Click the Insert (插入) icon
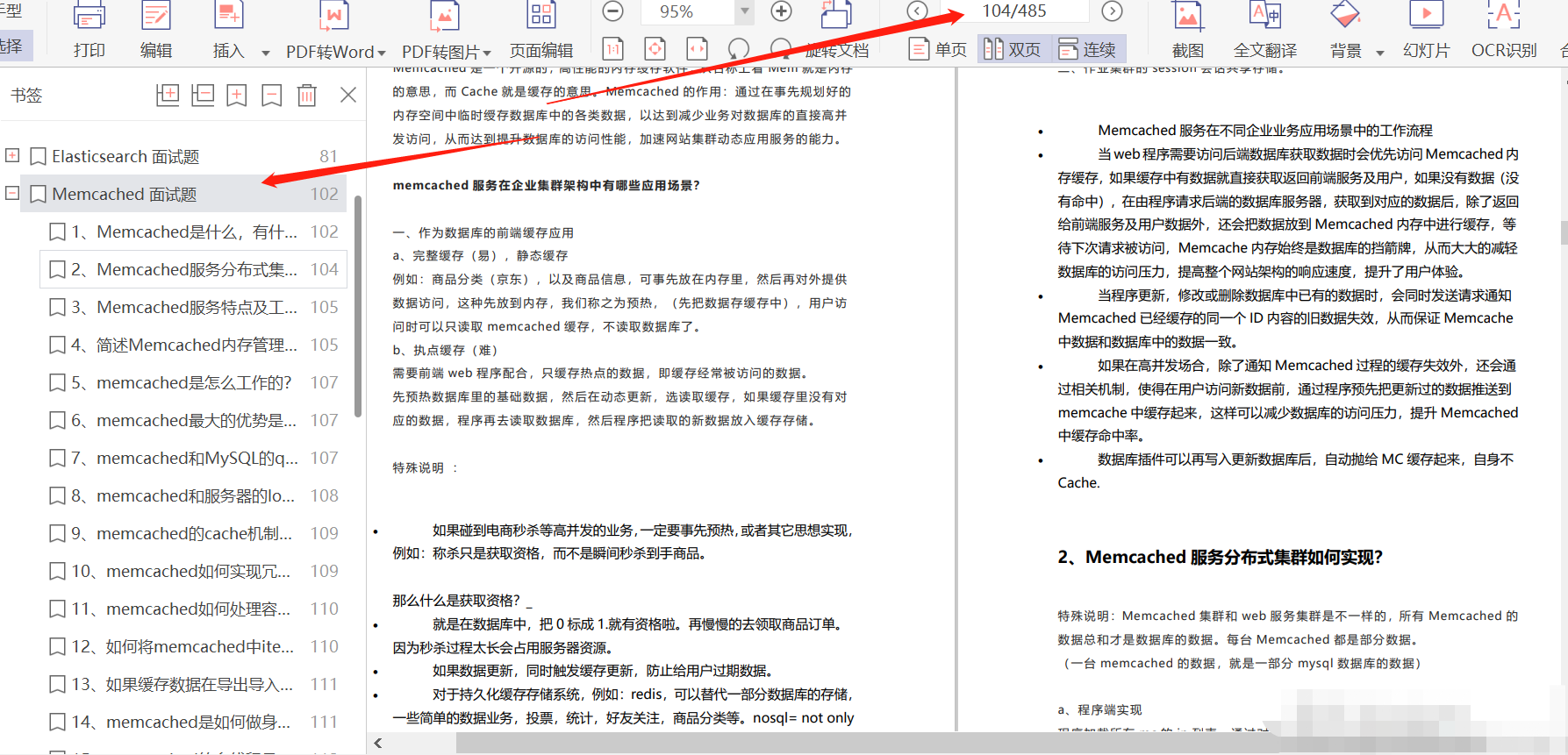This screenshot has height=755, width=1568. [x=228, y=16]
